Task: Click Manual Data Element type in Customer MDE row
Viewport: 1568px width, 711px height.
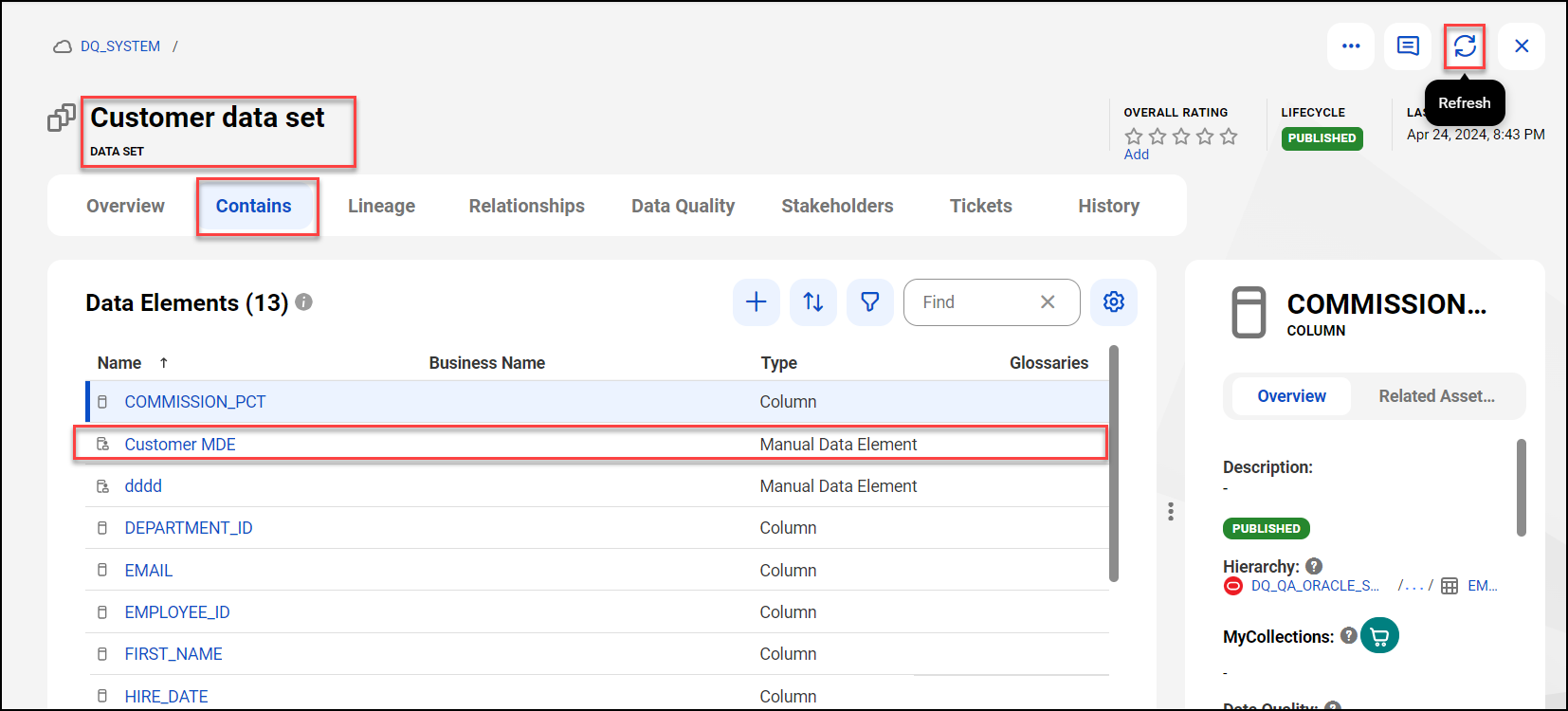Action: point(838,444)
